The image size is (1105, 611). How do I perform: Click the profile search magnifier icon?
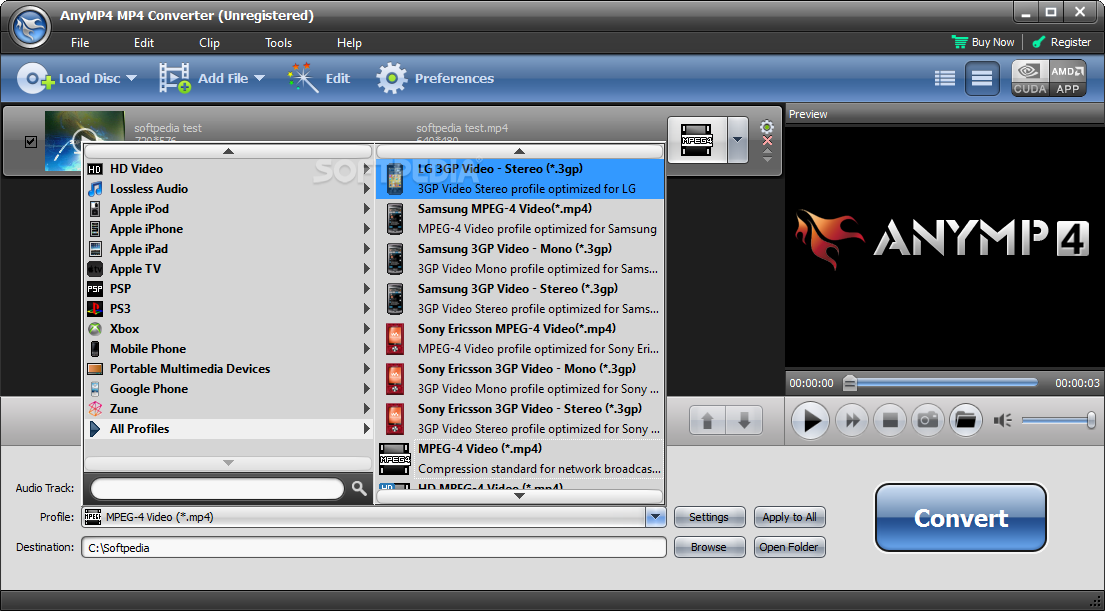pos(359,488)
